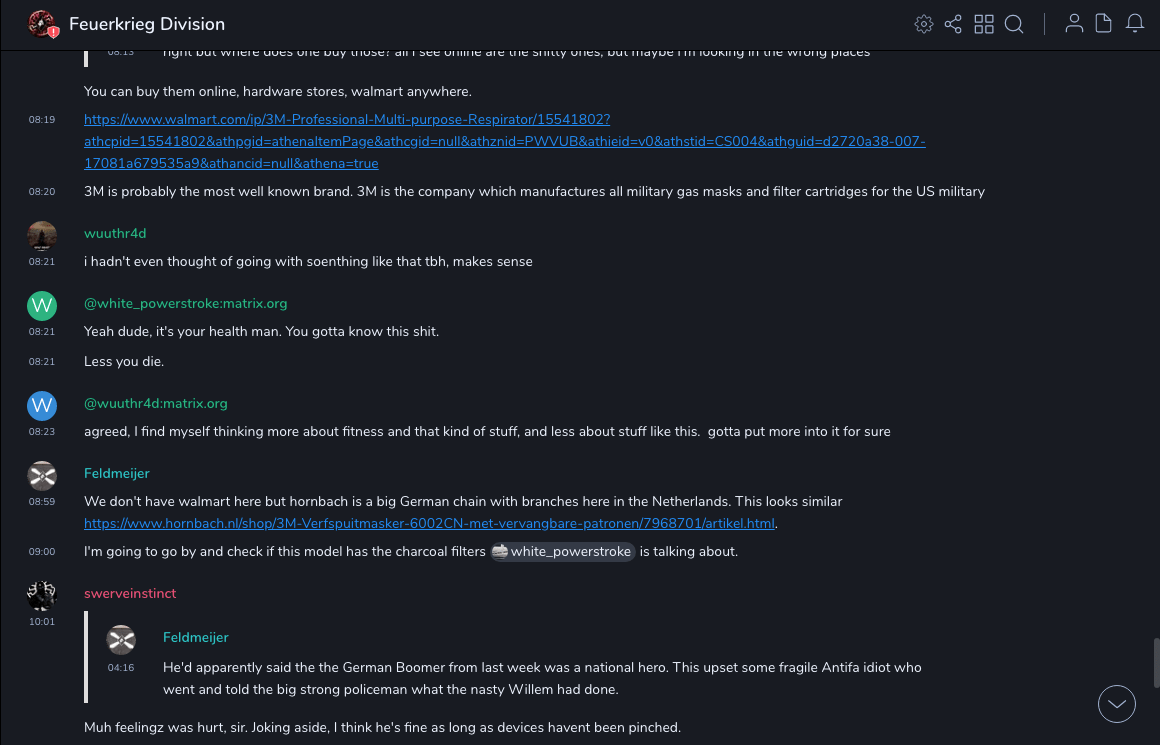The image size is (1160, 745).
Task: Jump to latest messages with down-chevron button
Action: (x=1117, y=704)
